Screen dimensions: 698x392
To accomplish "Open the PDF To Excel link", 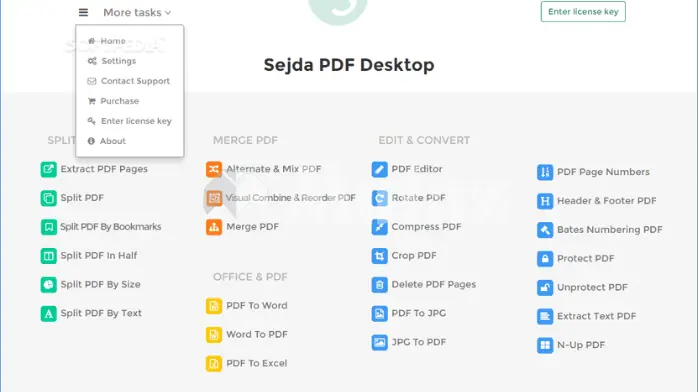I will [257, 364].
